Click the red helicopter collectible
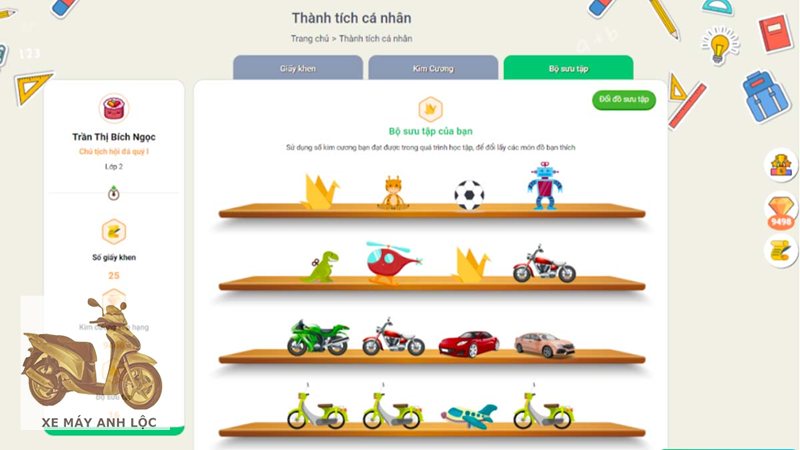Screen dimensions: 800x450 pyautogui.click(x=393, y=262)
